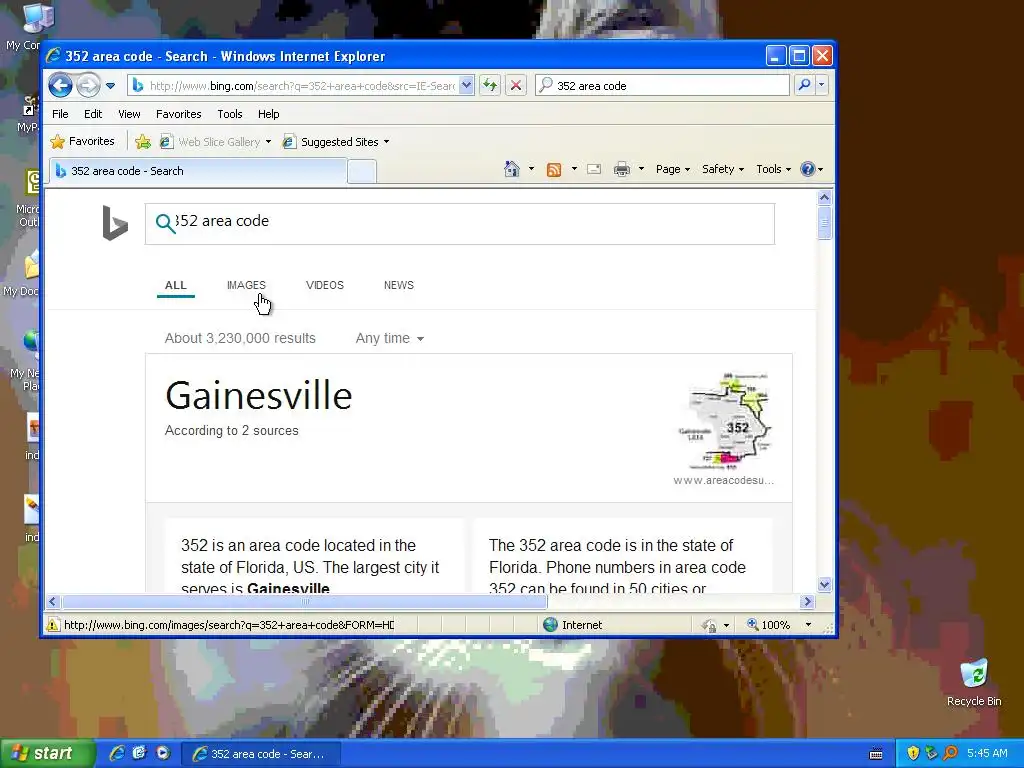Open the Favorites menu in the menu bar
1024x768 pixels.
[178, 114]
